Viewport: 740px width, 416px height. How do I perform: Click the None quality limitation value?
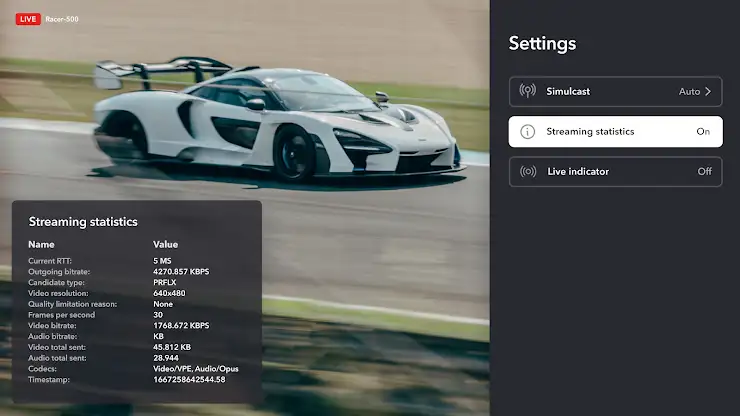click(163, 304)
